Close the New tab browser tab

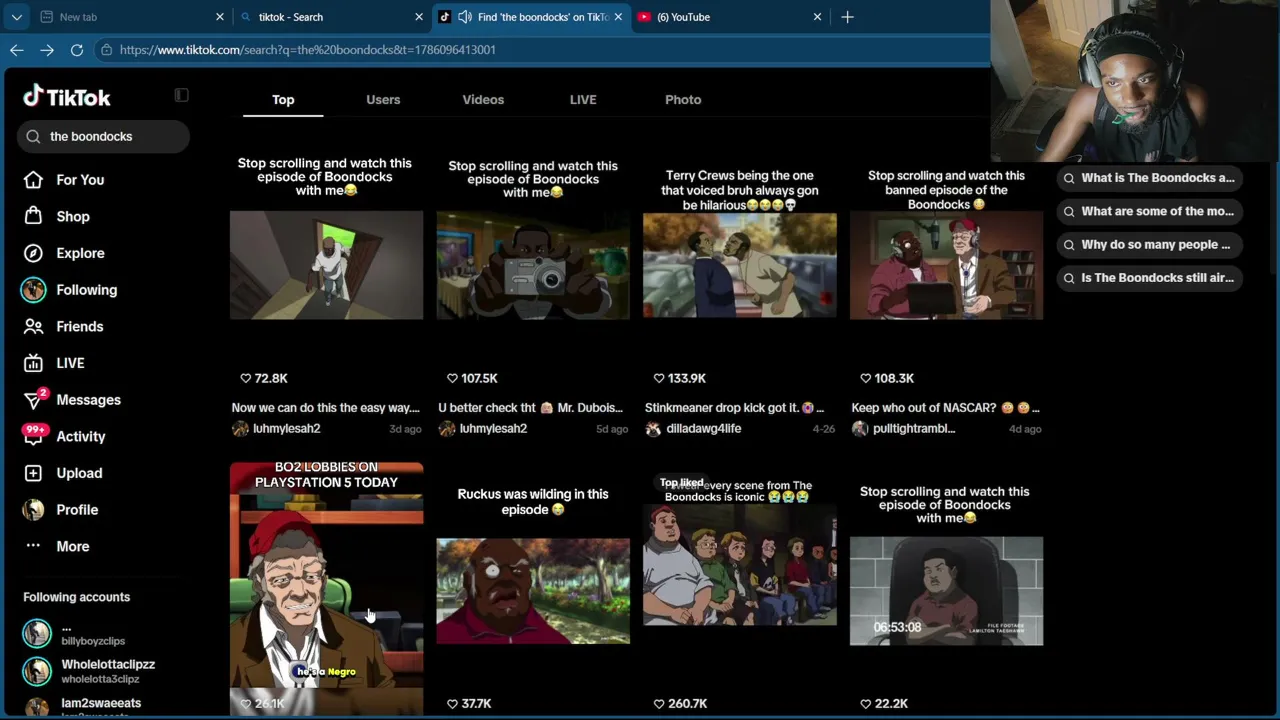click(220, 17)
